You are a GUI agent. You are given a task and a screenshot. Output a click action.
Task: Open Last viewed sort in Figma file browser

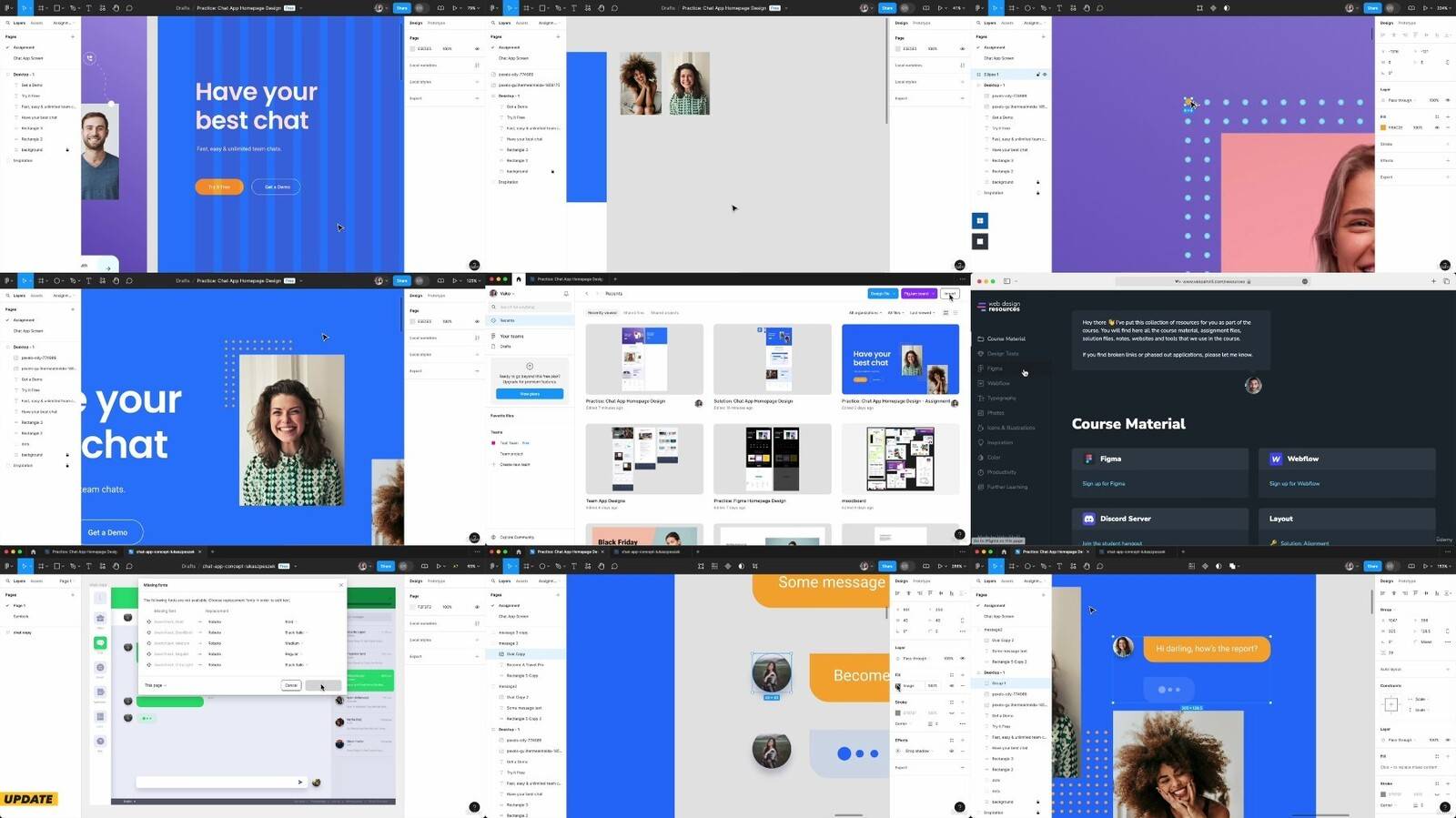coord(922,313)
